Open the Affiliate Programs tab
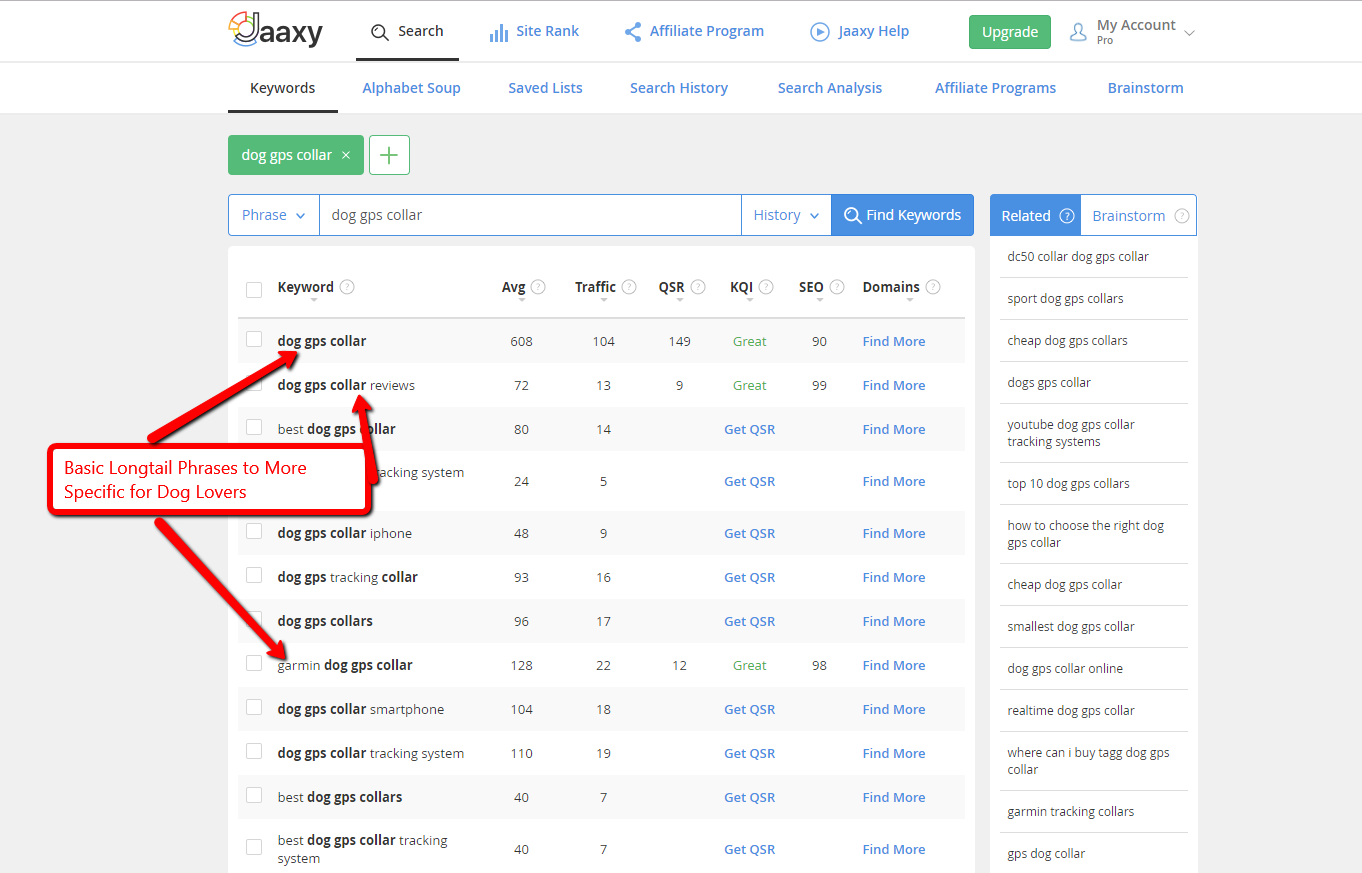Viewport: 1362px width, 873px height. pos(995,88)
